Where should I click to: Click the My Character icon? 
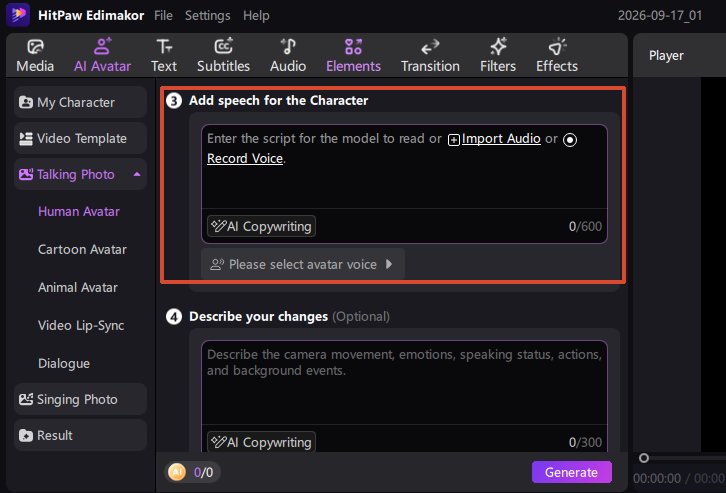click(26, 102)
